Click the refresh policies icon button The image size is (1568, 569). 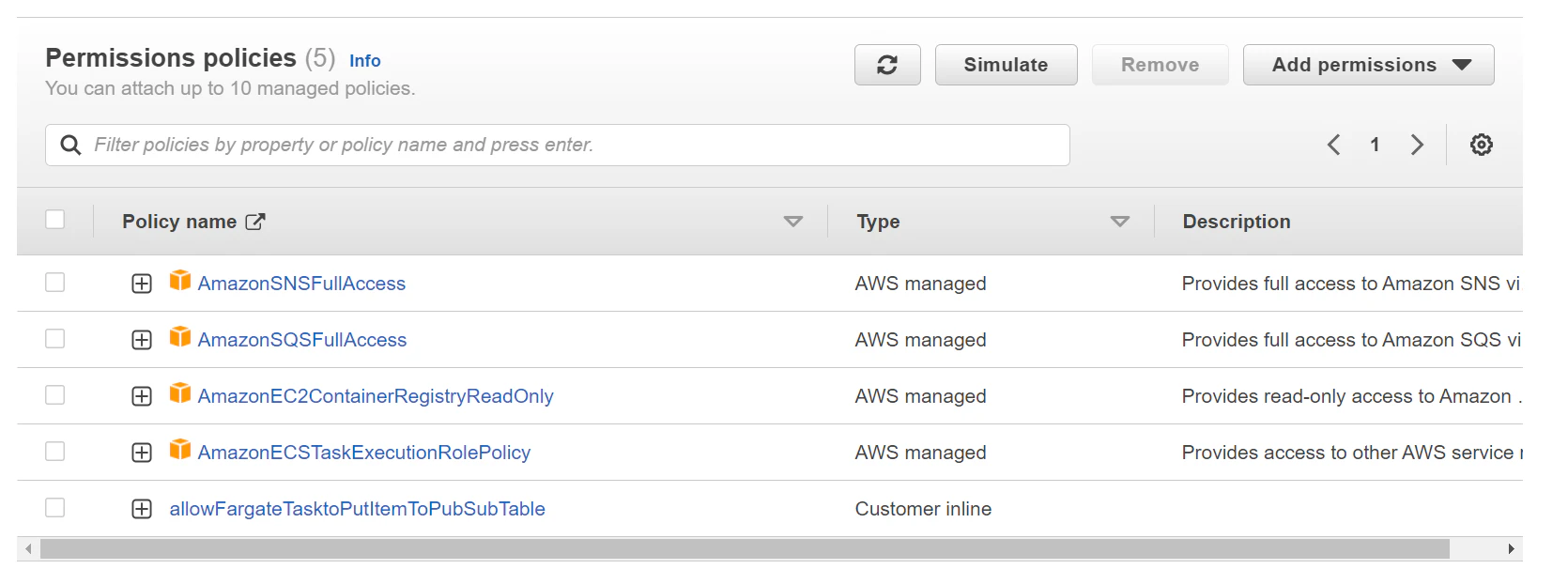click(x=887, y=65)
